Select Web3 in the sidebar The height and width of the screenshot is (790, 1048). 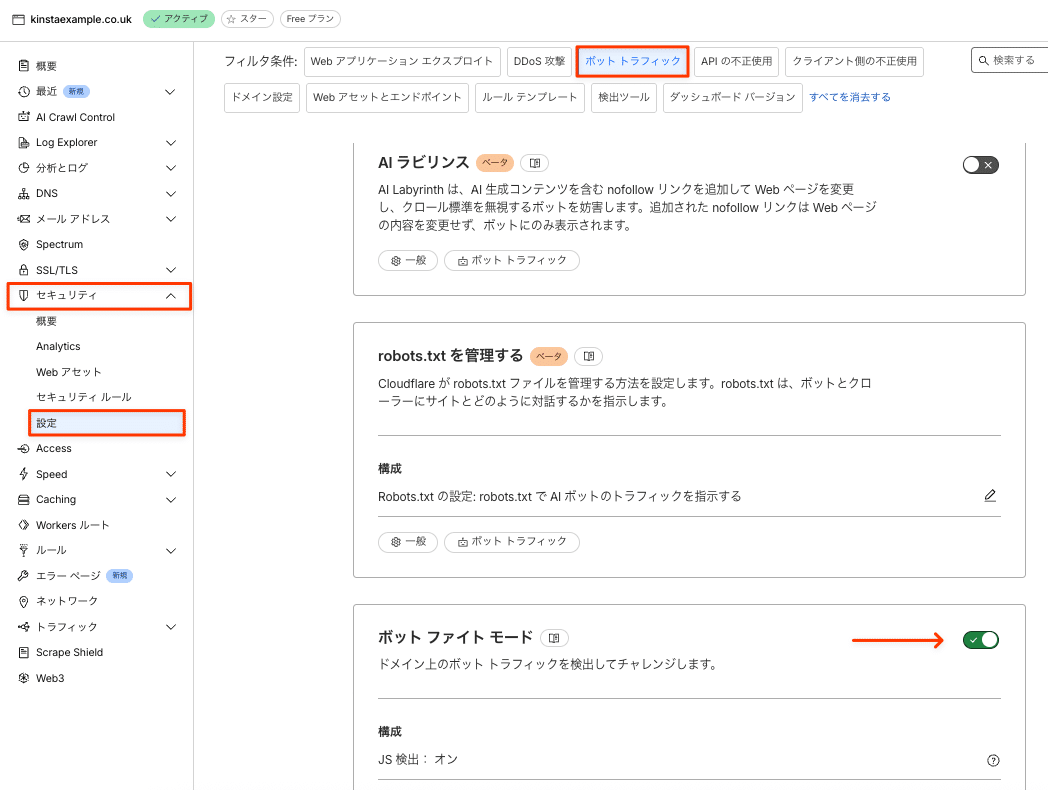coord(48,678)
